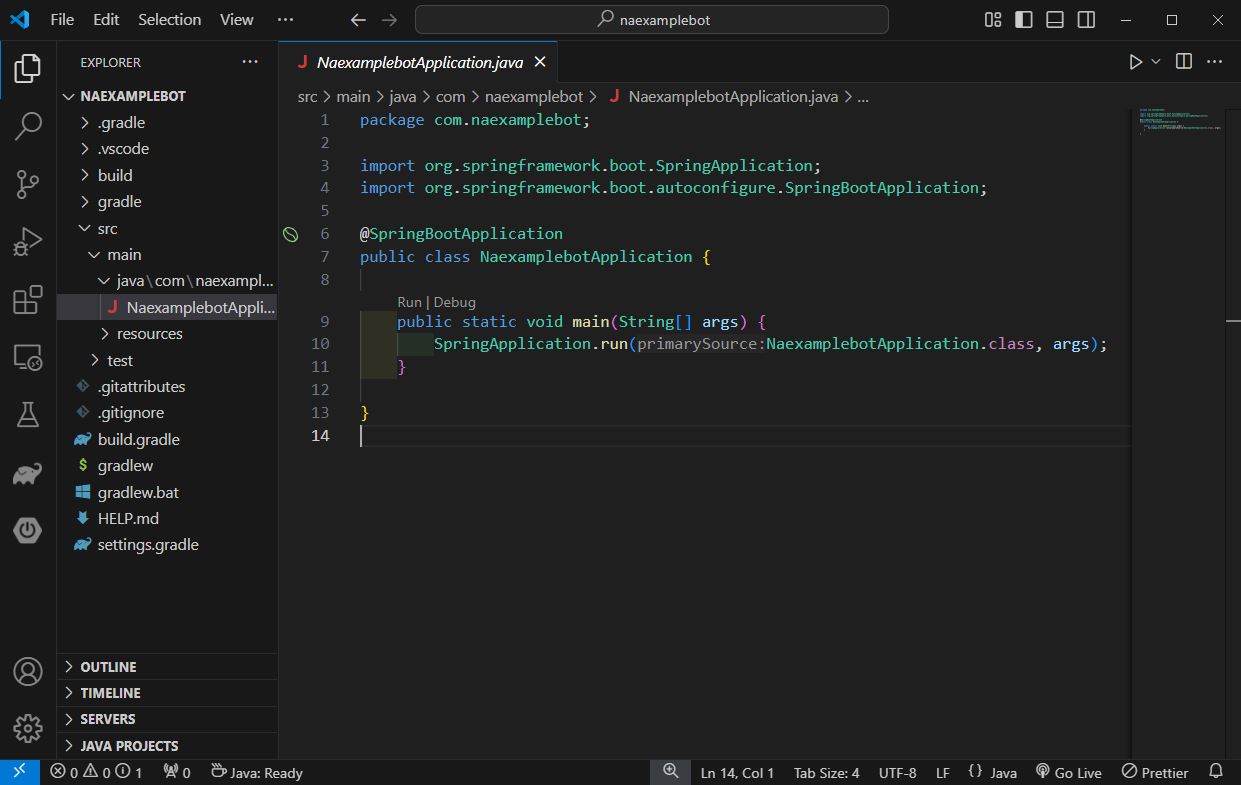Open the Testing flask view
Screen dimensions: 1241x785
coord(28,414)
